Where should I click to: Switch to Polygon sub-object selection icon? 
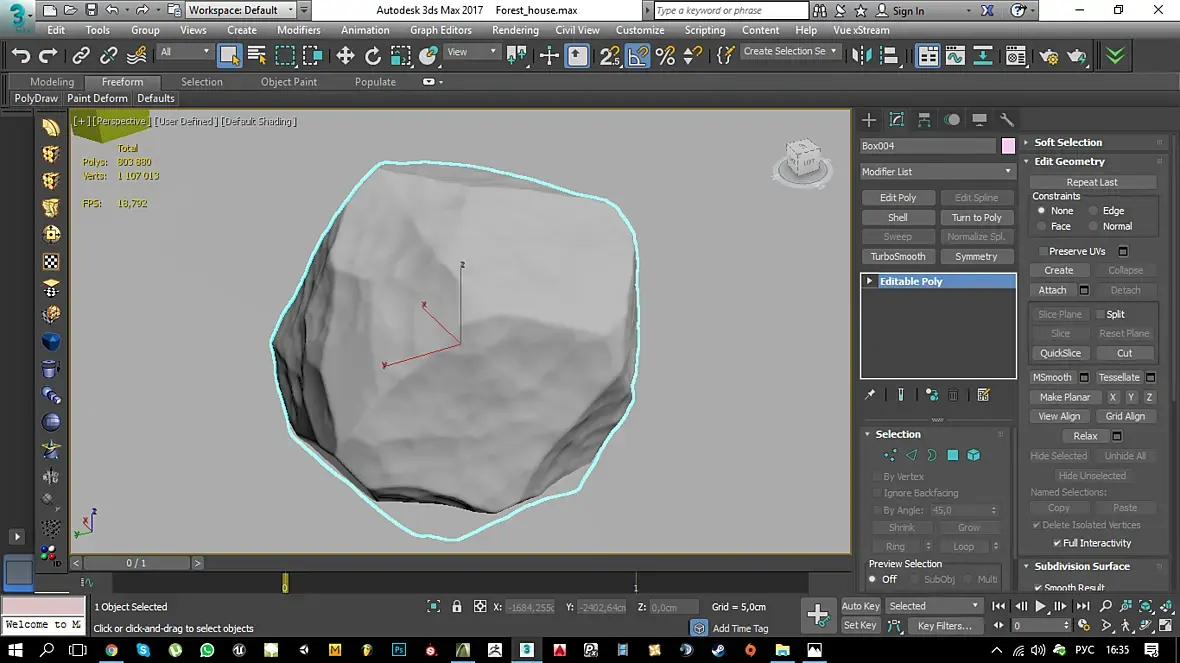[952, 455]
